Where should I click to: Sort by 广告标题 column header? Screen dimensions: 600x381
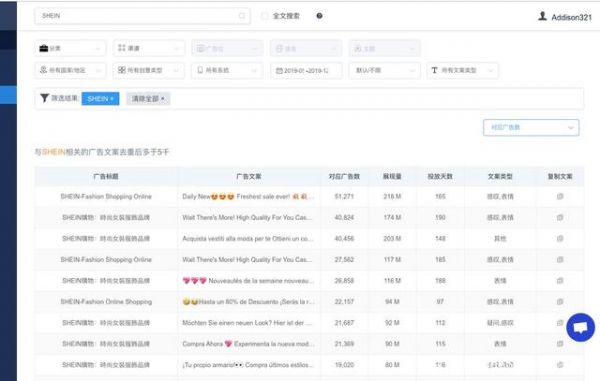[106, 176]
